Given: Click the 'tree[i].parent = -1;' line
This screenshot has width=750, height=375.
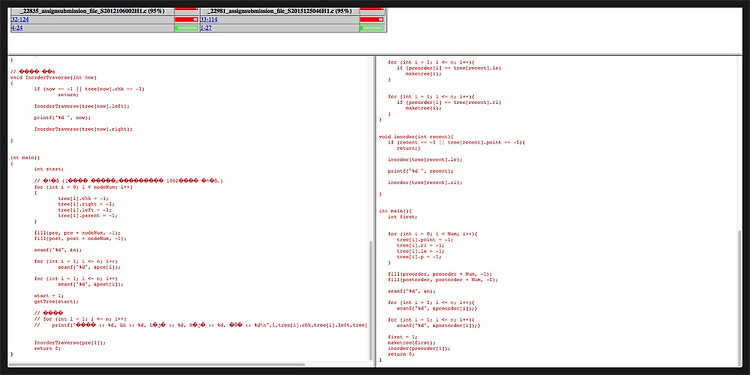Looking at the screenshot, I should 88,216.
